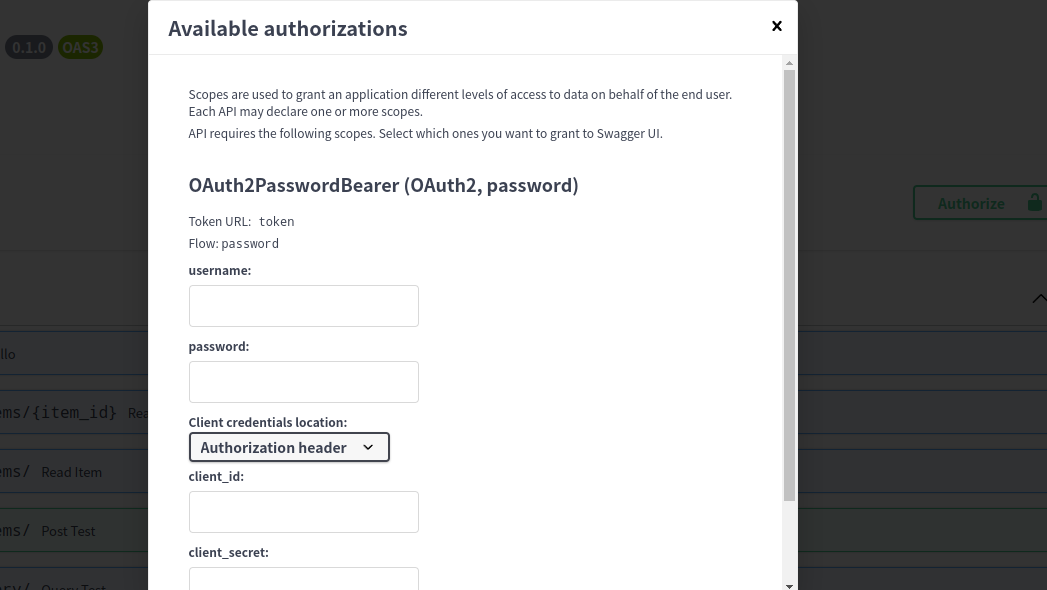Click the 'token' Token URL value
This screenshot has width=1047, height=590.
(276, 222)
